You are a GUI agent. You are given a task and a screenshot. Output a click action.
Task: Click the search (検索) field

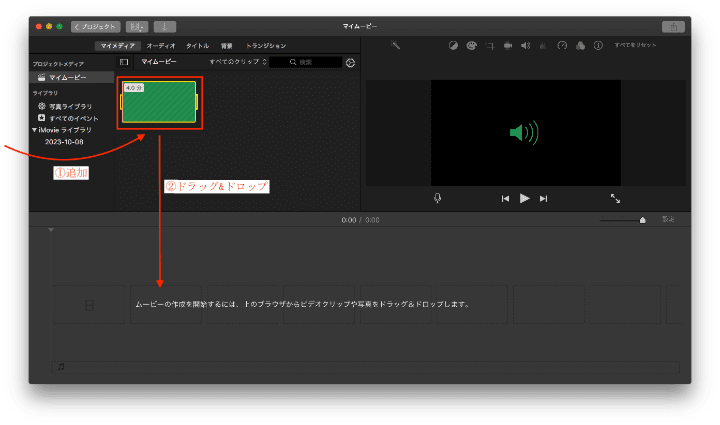pyautogui.click(x=306, y=62)
